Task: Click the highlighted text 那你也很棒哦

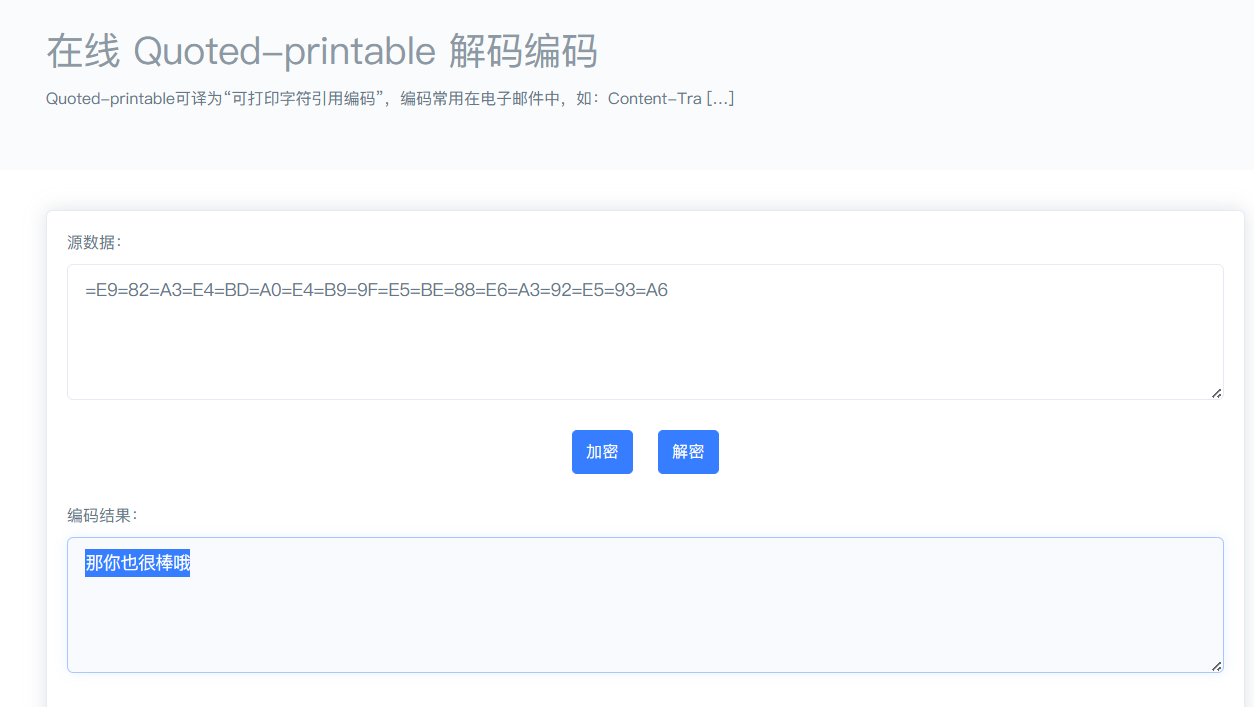Action: (137, 564)
